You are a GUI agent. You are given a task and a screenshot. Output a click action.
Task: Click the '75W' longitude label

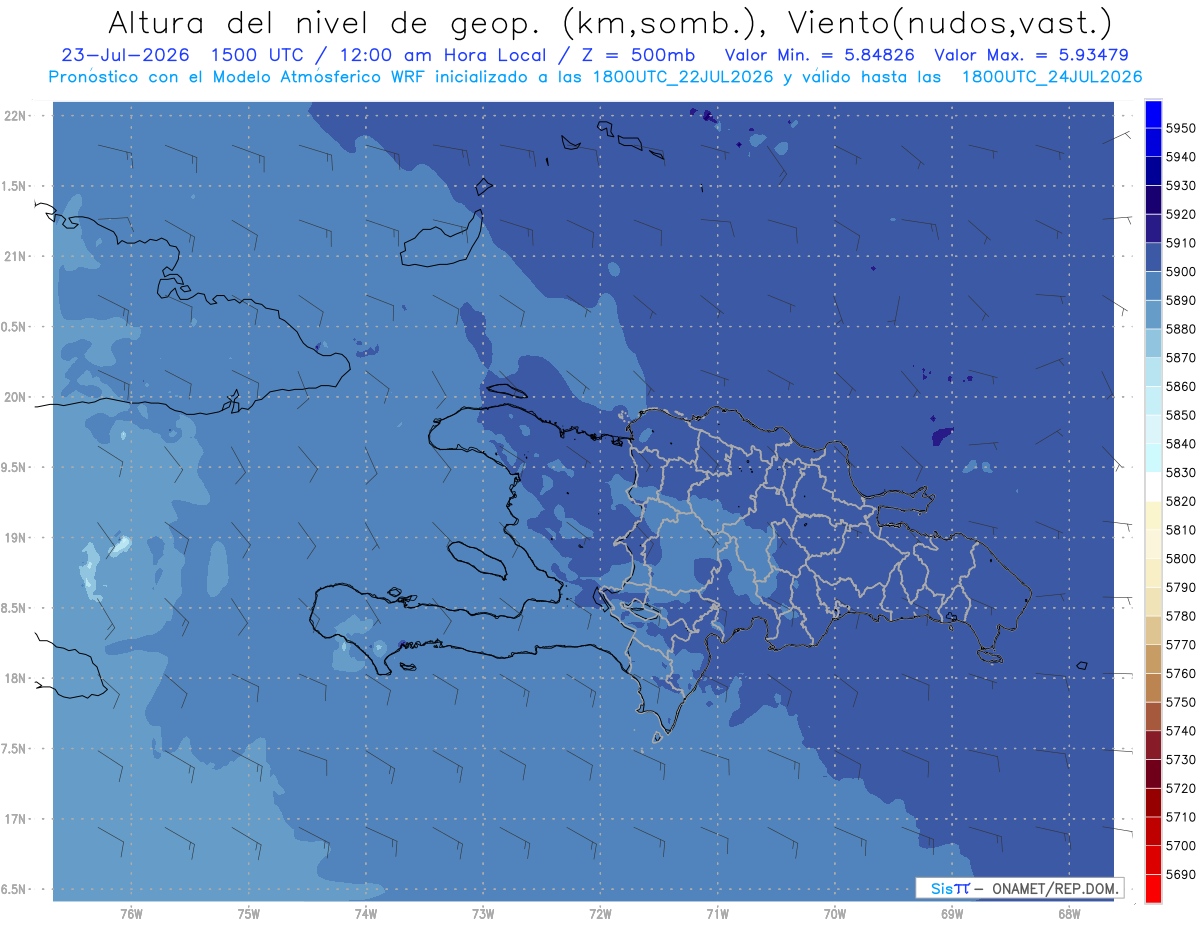tap(248, 913)
